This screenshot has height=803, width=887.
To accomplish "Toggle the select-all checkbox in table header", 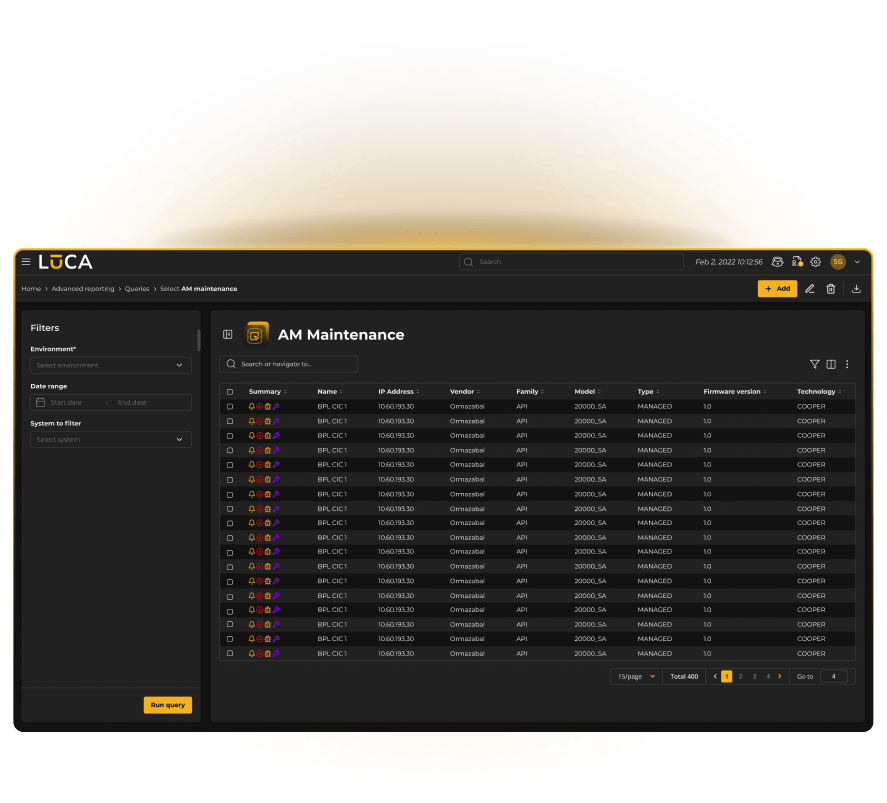I will 230,392.
